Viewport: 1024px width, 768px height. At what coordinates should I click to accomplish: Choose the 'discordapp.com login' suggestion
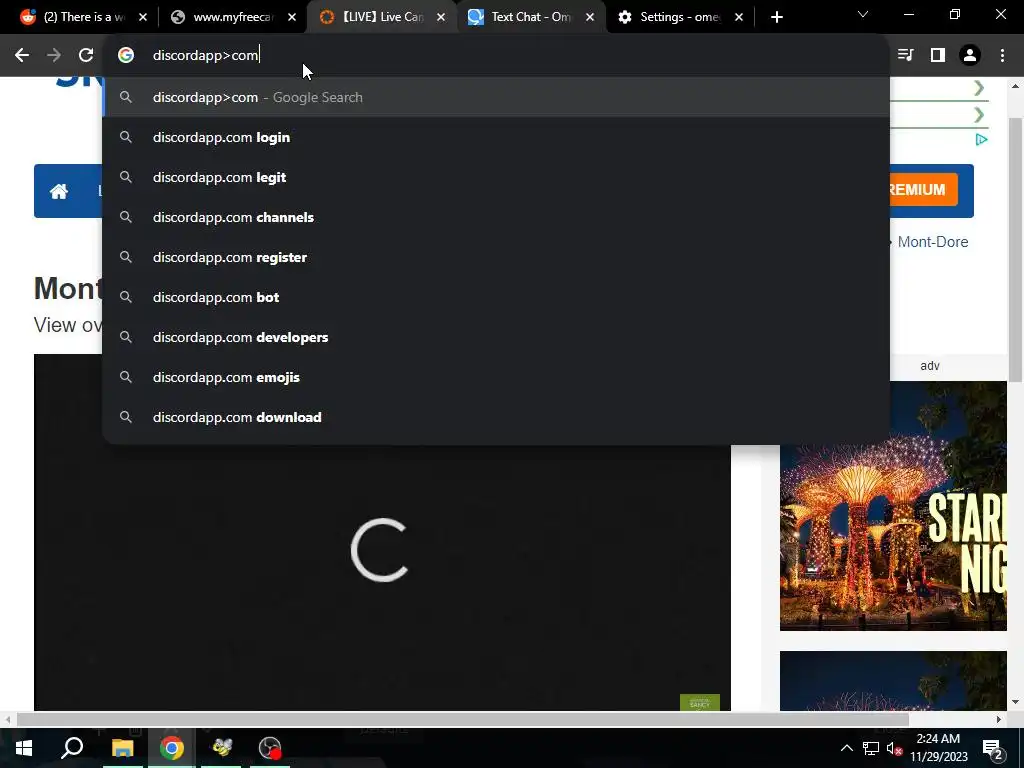496,137
